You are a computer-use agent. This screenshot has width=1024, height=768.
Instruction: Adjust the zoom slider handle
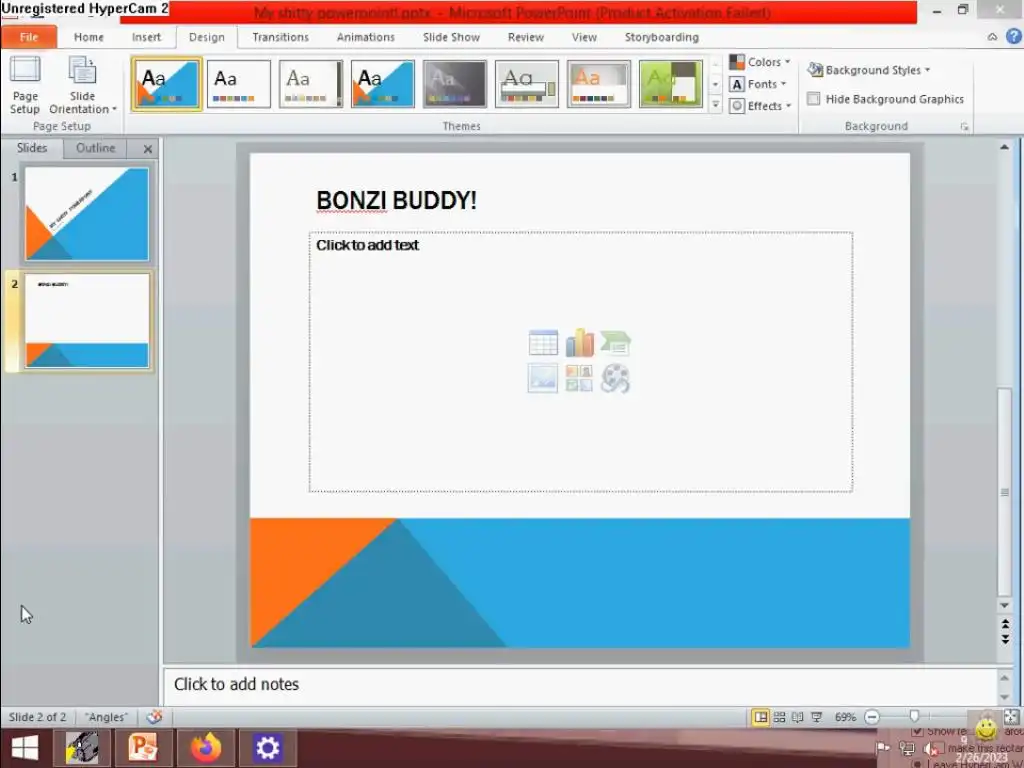pyautogui.click(x=914, y=717)
